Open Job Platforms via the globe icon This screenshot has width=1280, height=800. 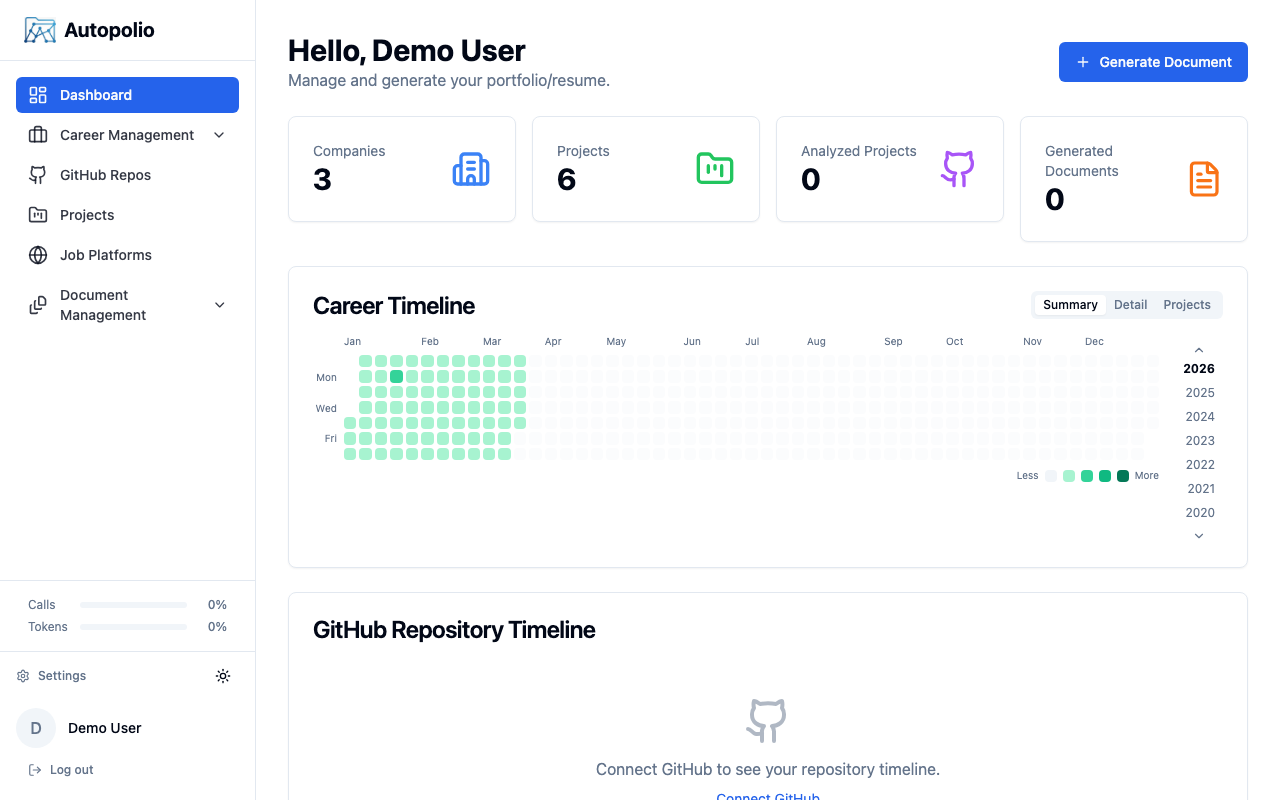37,254
